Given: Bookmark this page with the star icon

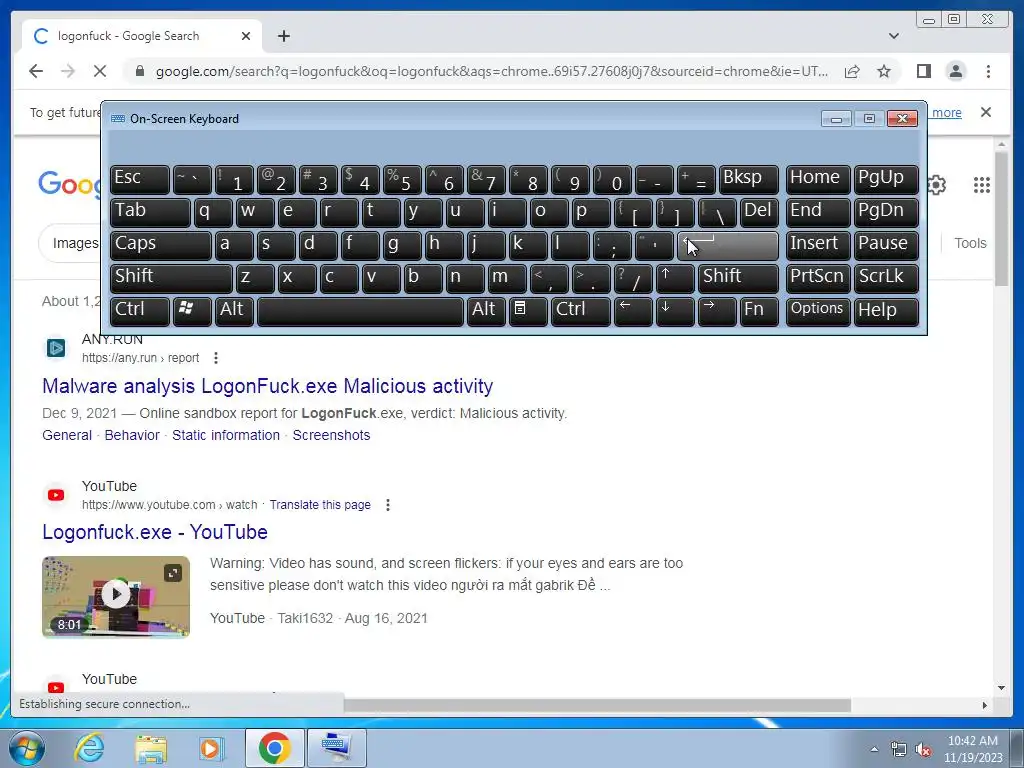Looking at the screenshot, I should click(x=884, y=71).
